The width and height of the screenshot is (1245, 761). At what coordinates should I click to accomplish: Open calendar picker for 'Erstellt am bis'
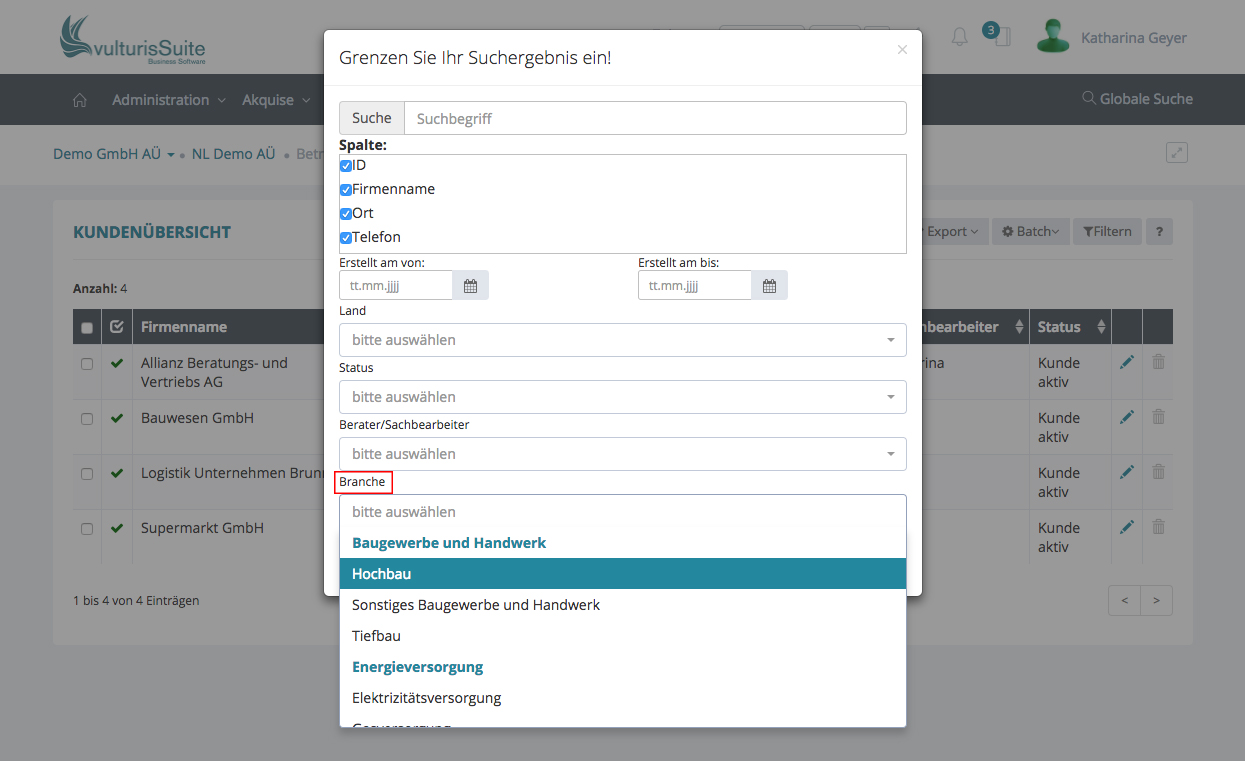click(x=769, y=286)
